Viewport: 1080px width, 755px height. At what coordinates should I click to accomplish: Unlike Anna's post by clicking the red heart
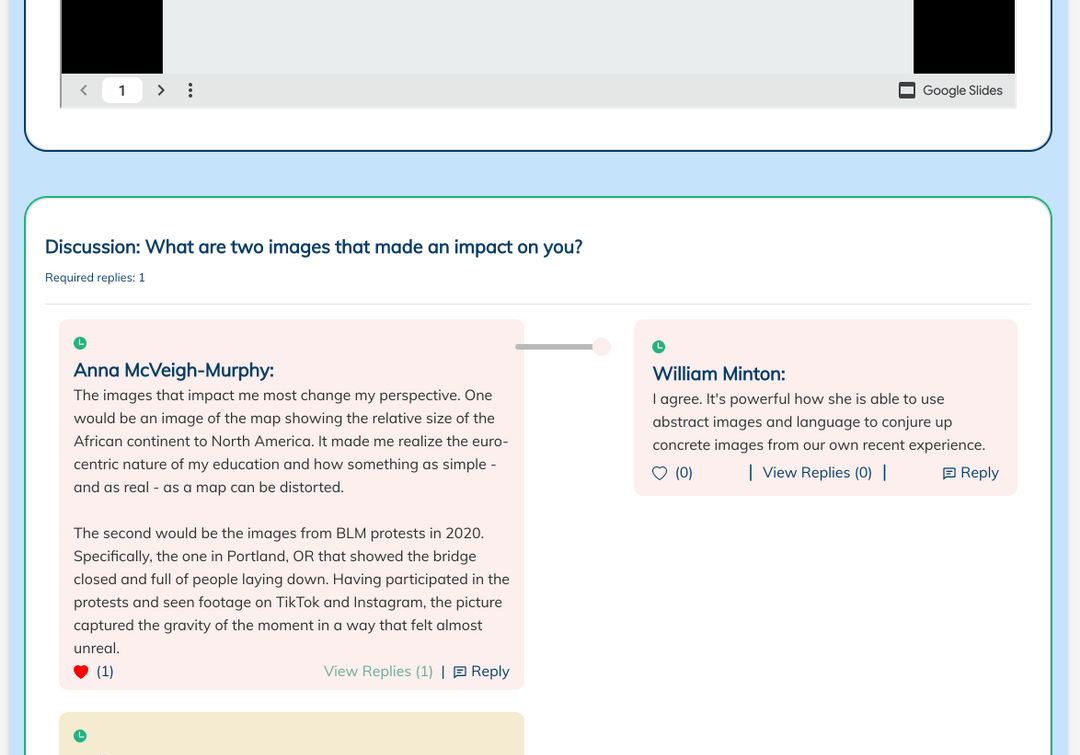click(x=80, y=671)
